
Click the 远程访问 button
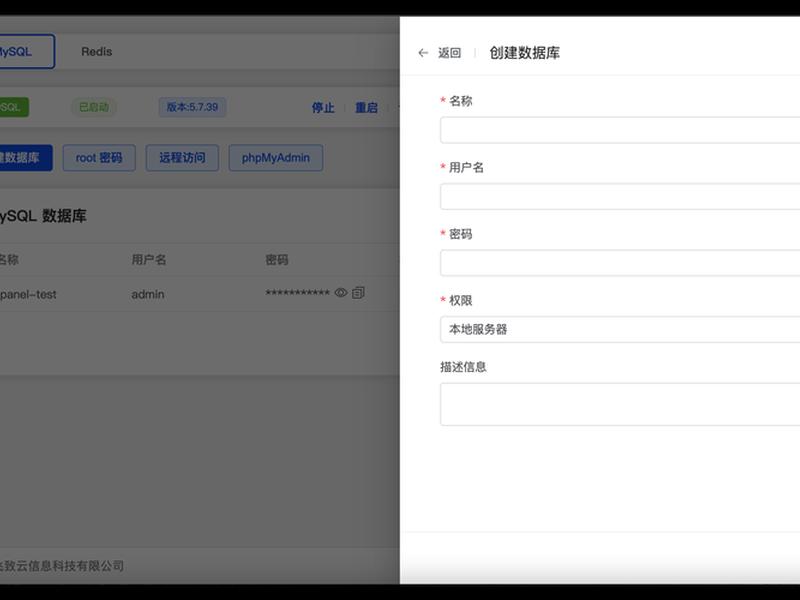point(182,158)
